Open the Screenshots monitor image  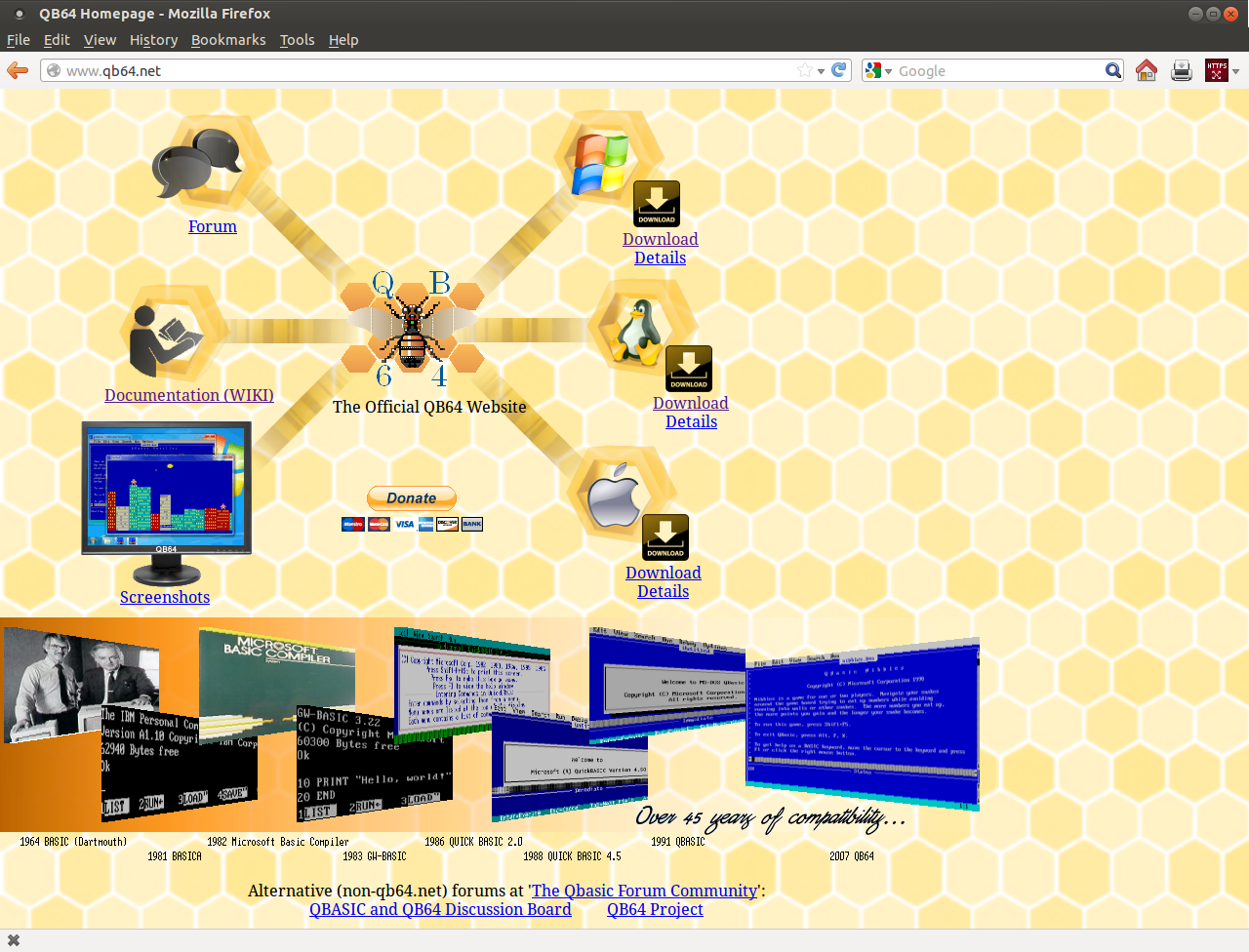pyautogui.click(x=167, y=502)
